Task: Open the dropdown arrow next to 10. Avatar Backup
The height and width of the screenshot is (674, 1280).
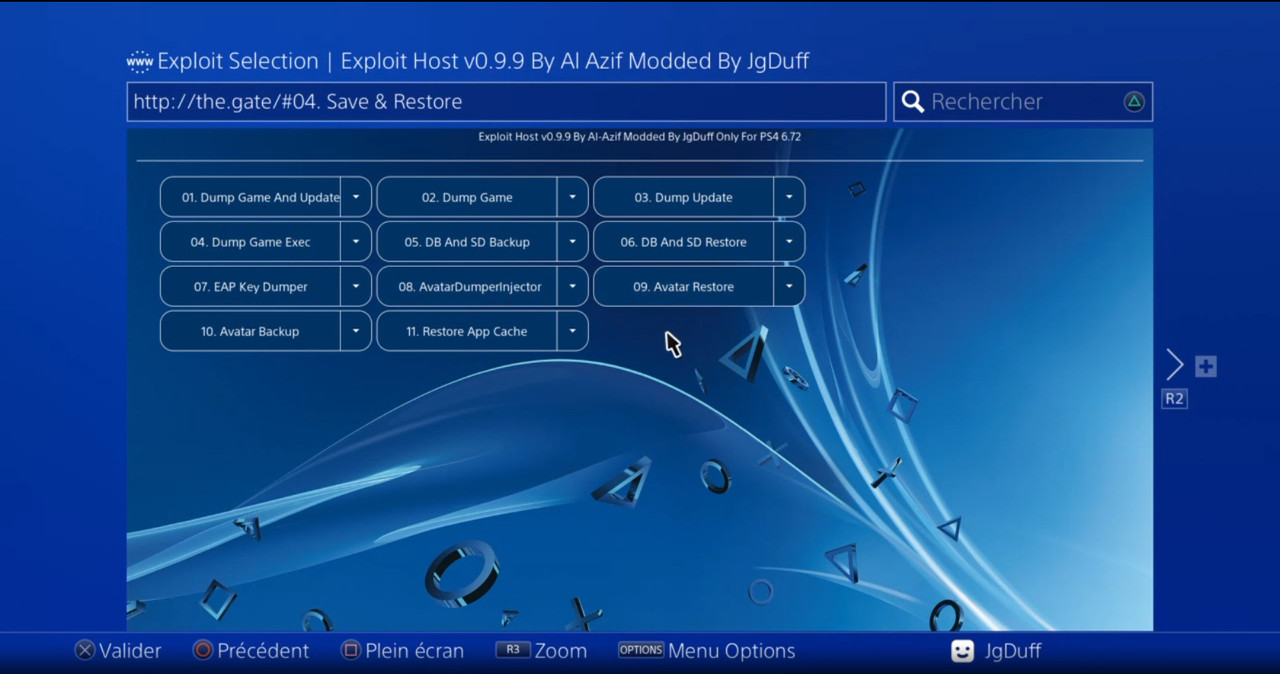Action: [x=356, y=331]
